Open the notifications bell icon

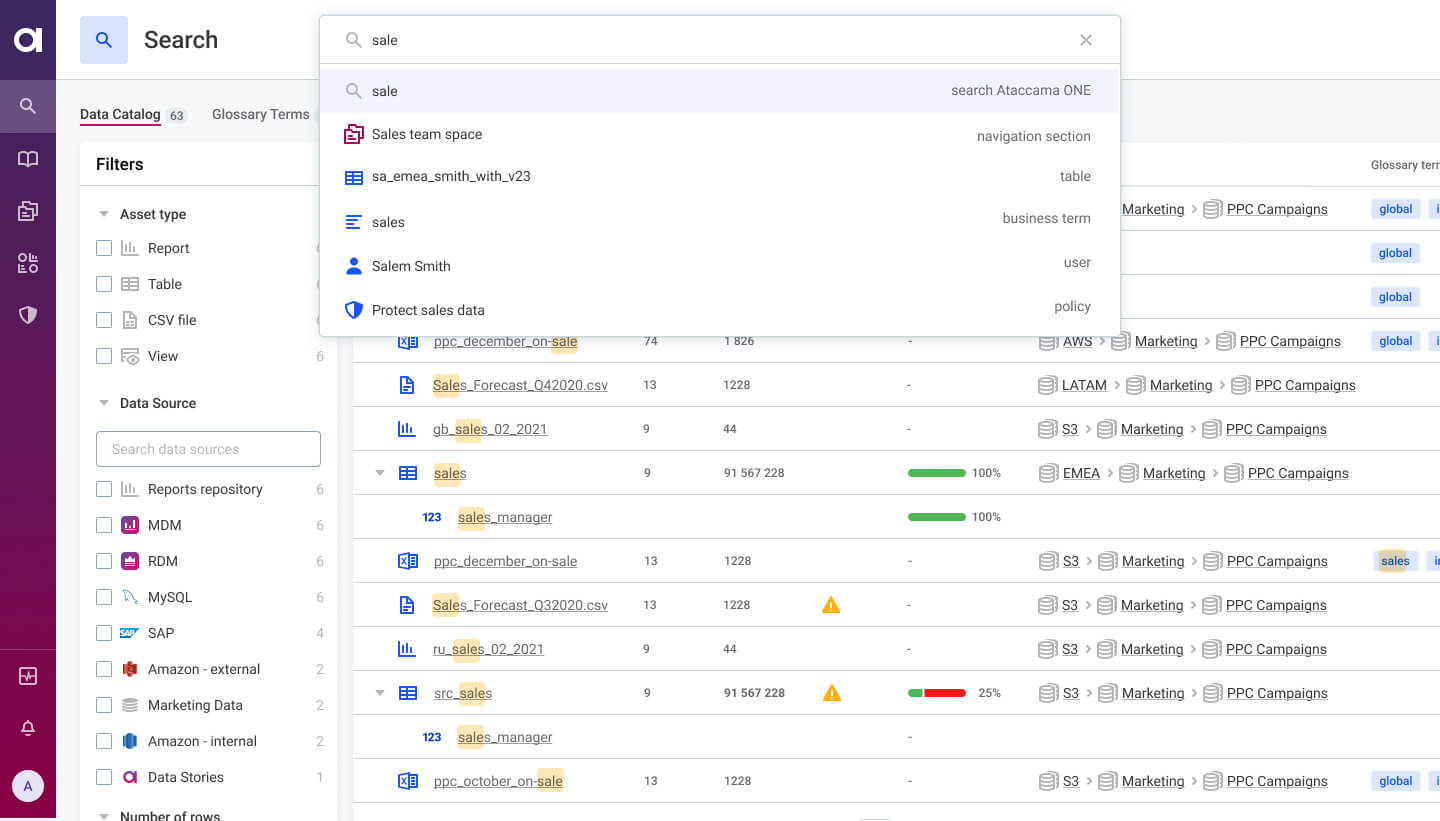click(x=28, y=729)
